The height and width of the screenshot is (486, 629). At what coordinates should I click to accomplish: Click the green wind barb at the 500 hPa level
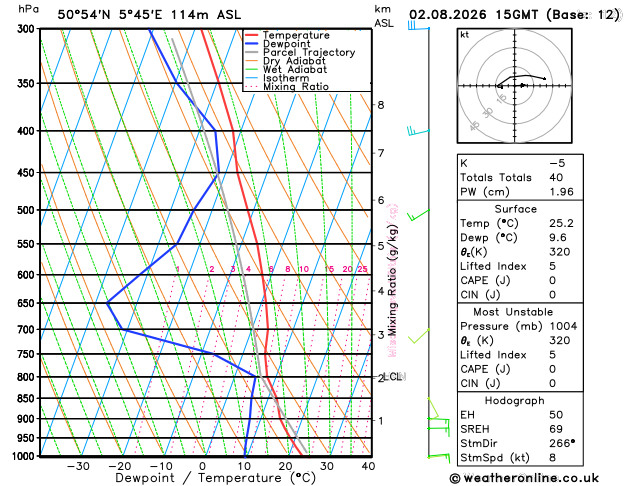point(418,215)
